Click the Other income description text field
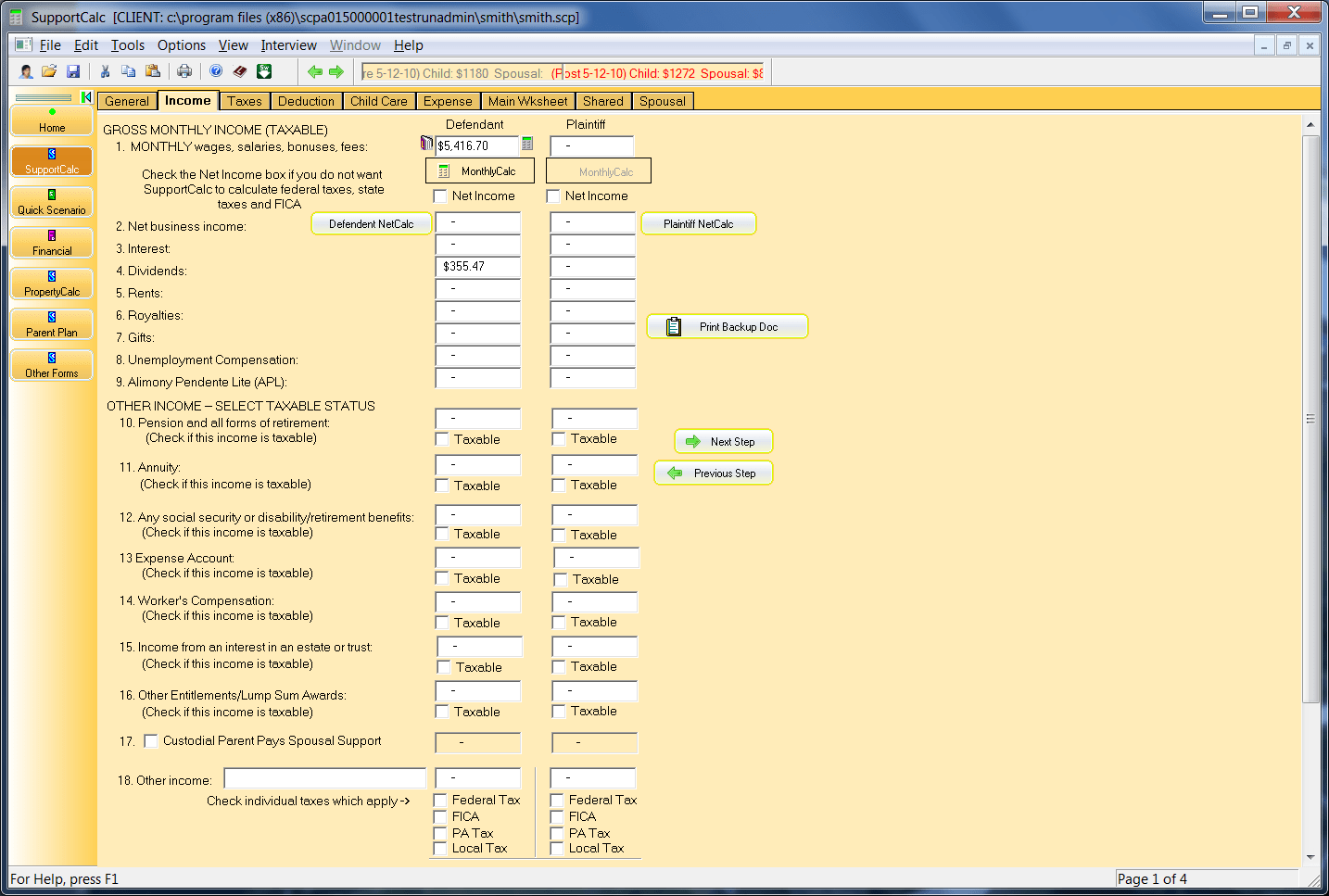The width and height of the screenshot is (1329, 896). [x=325, y=778]
